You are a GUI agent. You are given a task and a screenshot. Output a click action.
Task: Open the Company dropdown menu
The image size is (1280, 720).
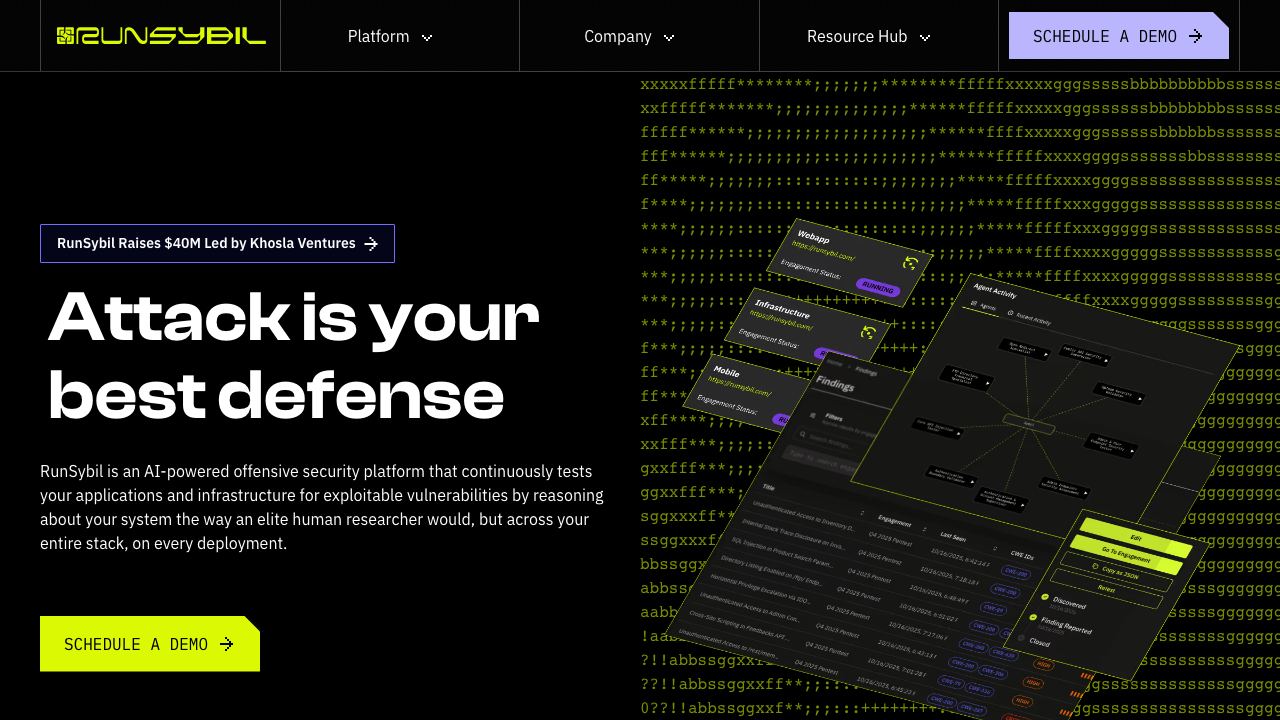(x=629, y=36)
